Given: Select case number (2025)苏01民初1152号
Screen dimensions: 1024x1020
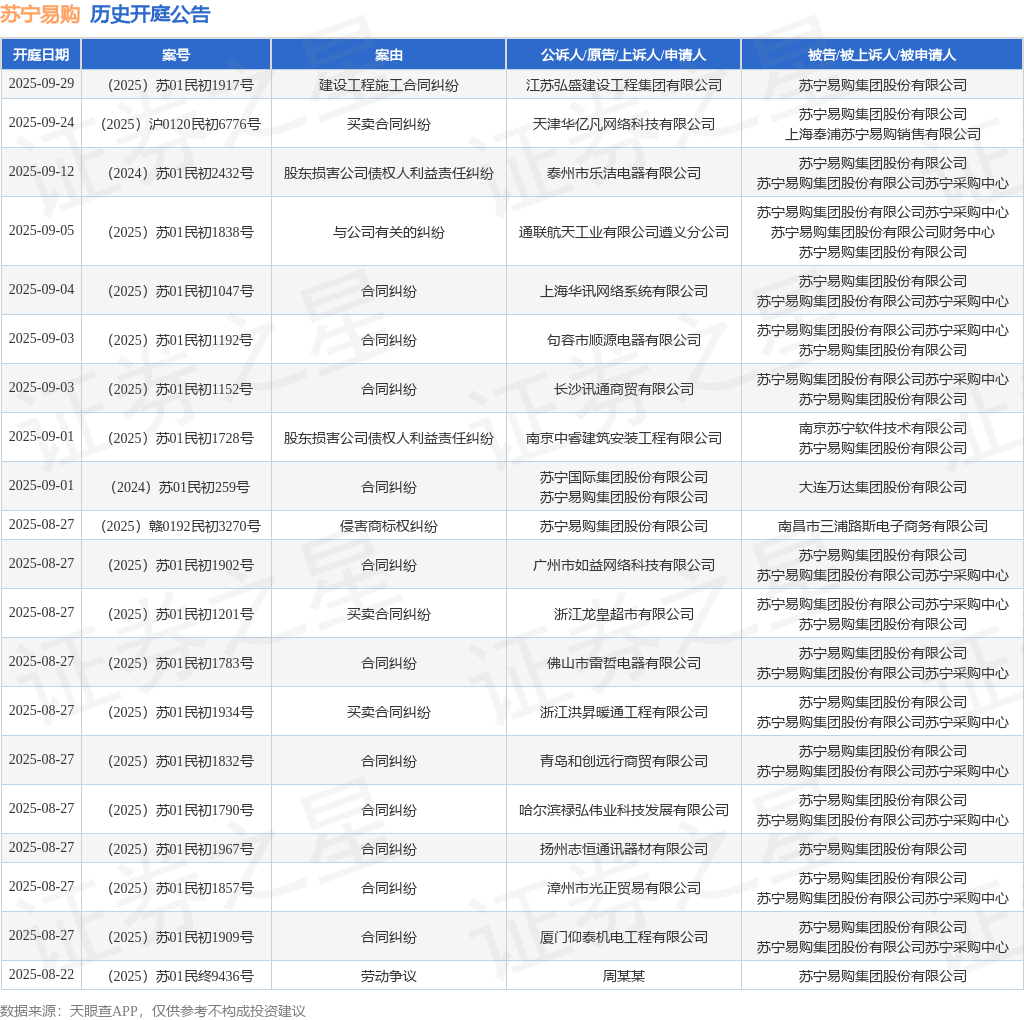Looking at the screenshot, I should tap(181, 389).
